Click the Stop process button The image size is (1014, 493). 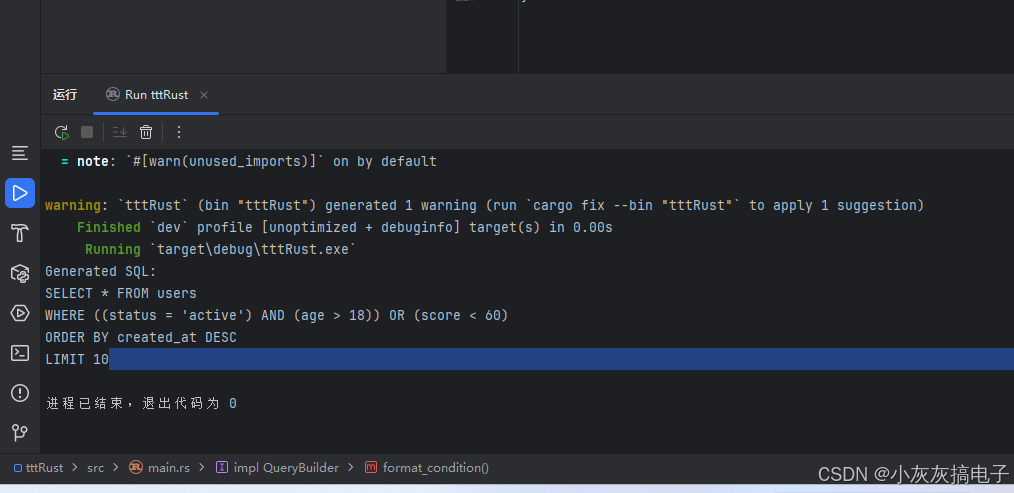click(x=87, y=132)
